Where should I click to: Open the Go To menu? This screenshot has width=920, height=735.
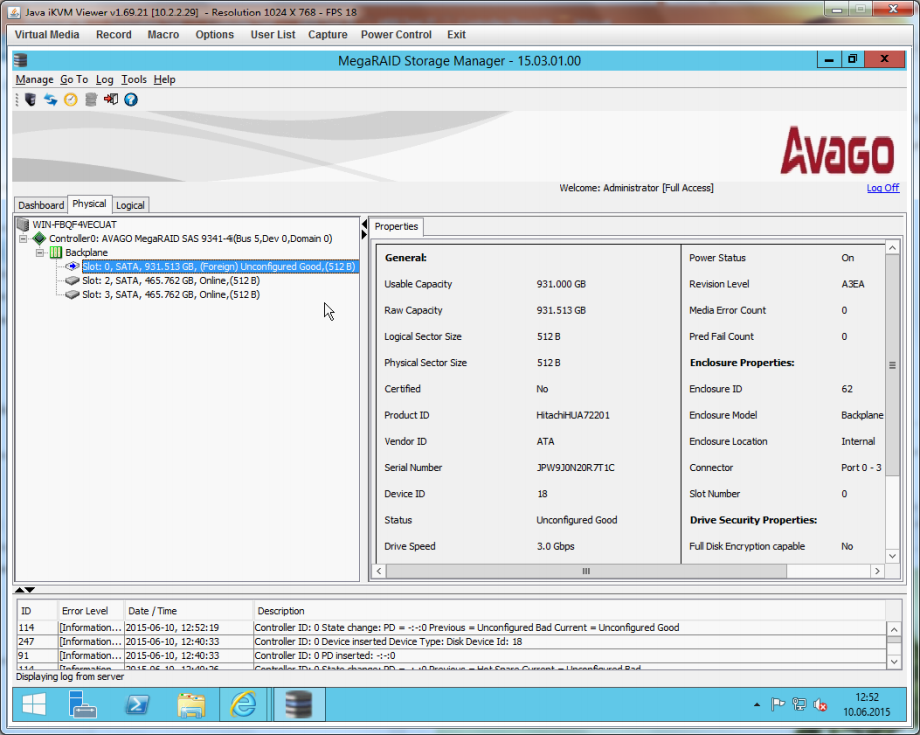tap(74, 79)
